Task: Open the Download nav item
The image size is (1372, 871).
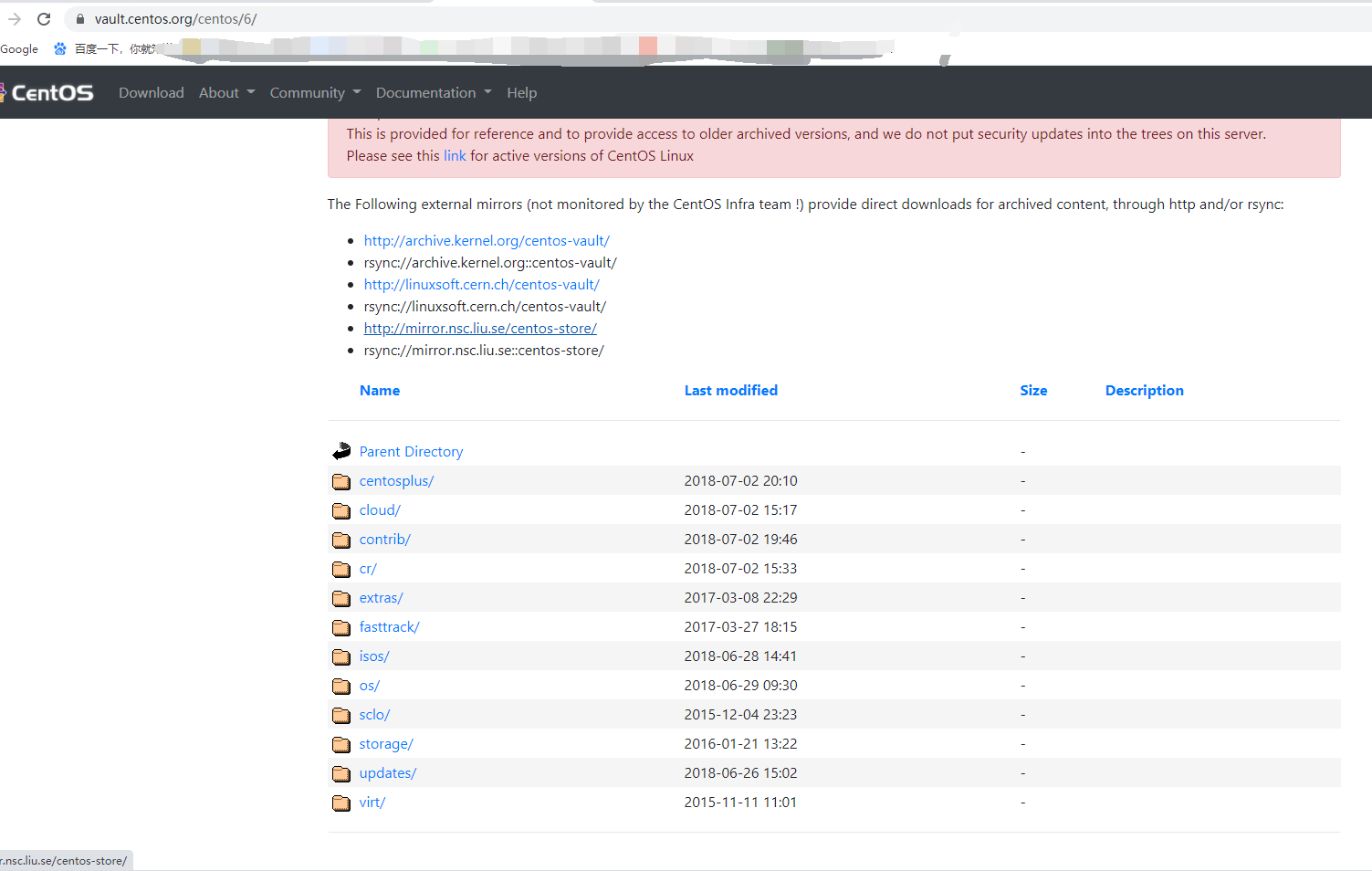Action: (152, 92)
